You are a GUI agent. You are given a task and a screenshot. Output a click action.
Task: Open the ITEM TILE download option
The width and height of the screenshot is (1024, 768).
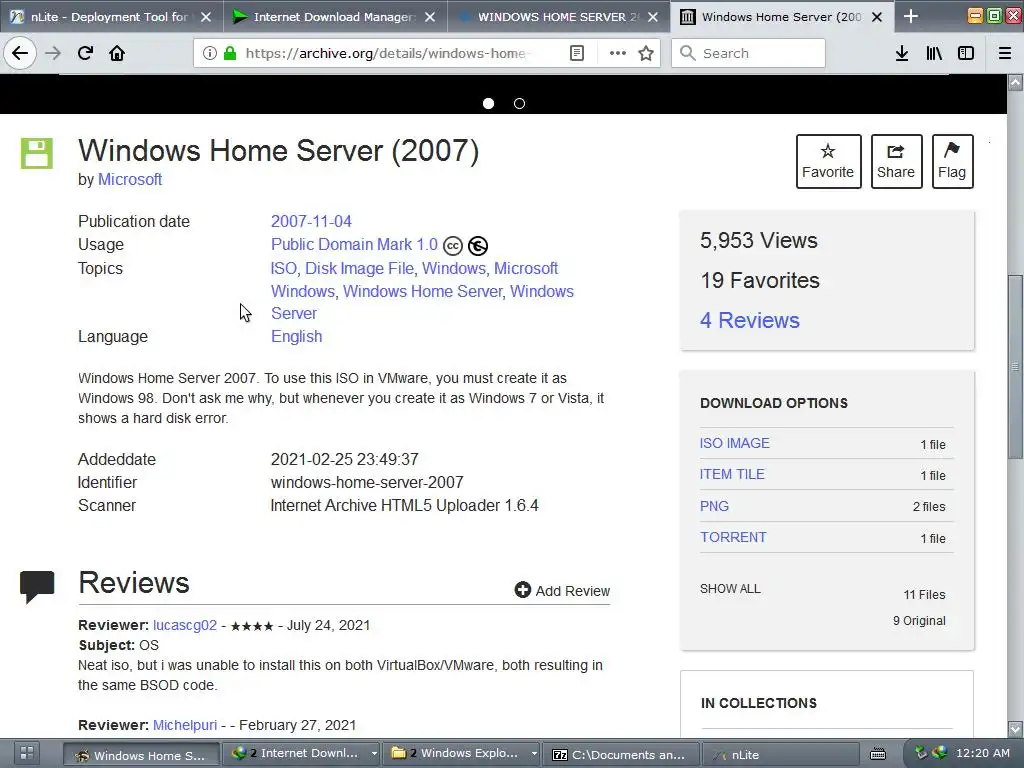[x=732, y=474]
